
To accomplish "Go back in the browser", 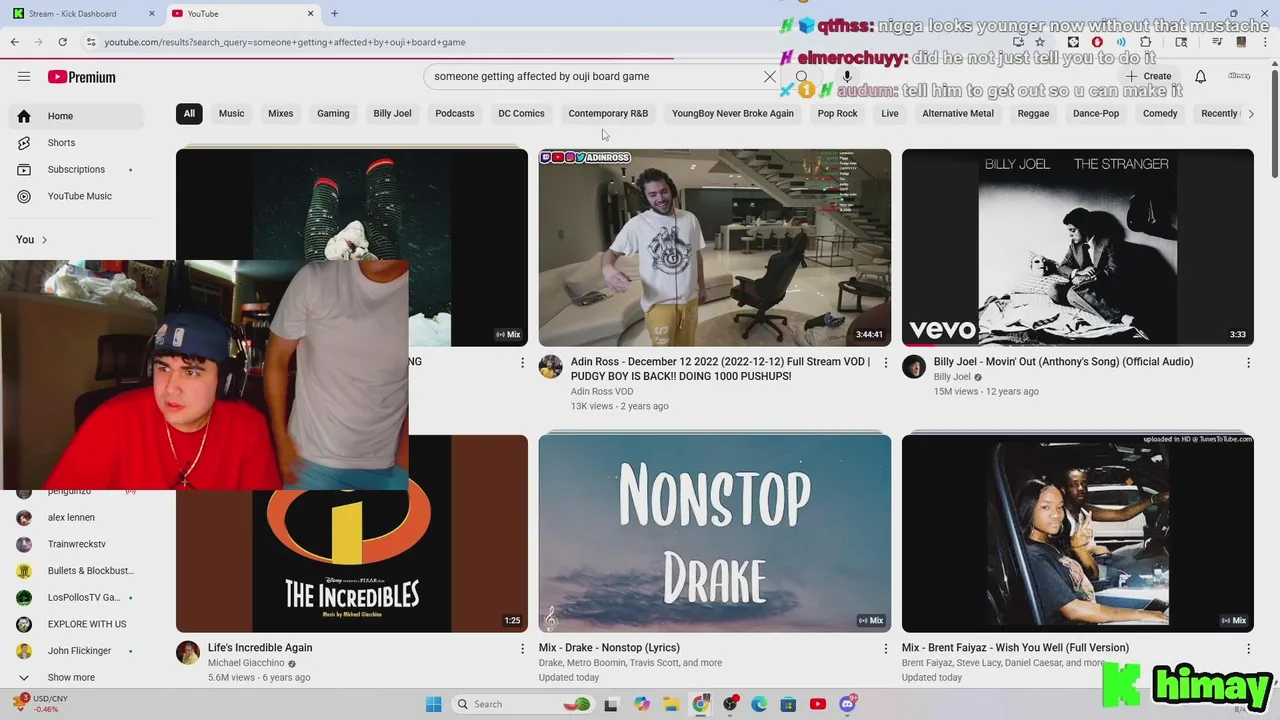I will pos(15,42).
